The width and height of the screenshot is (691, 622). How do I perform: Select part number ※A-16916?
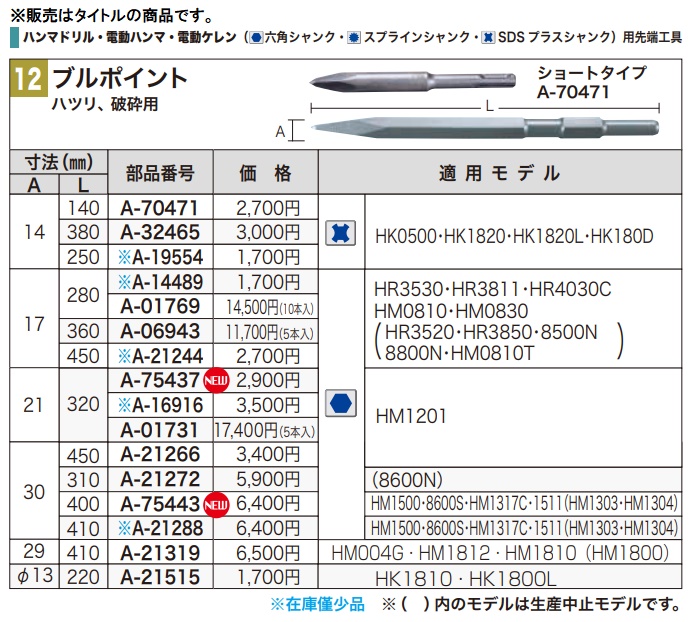160,406
